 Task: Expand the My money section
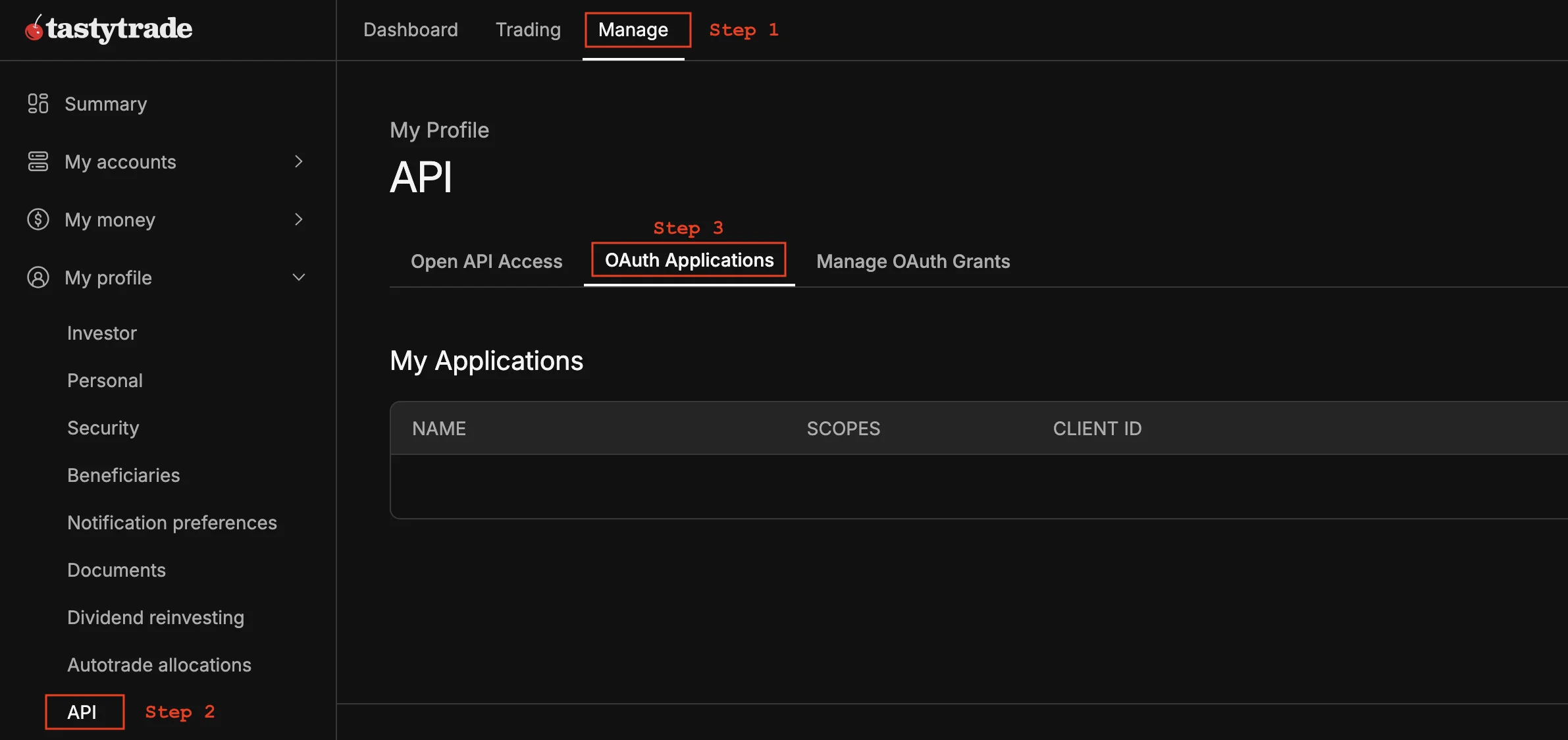click(300, 219)
